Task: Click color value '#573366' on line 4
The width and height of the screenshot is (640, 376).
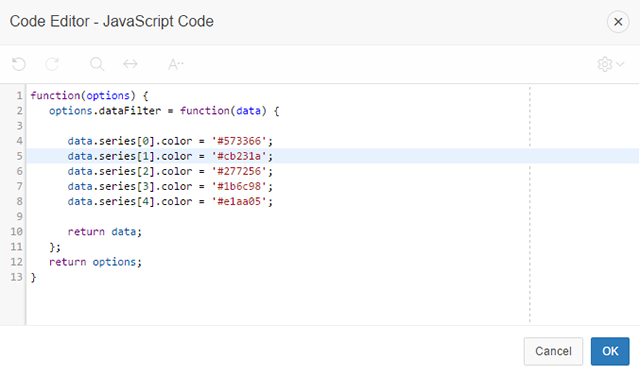Action: (239, 141)
